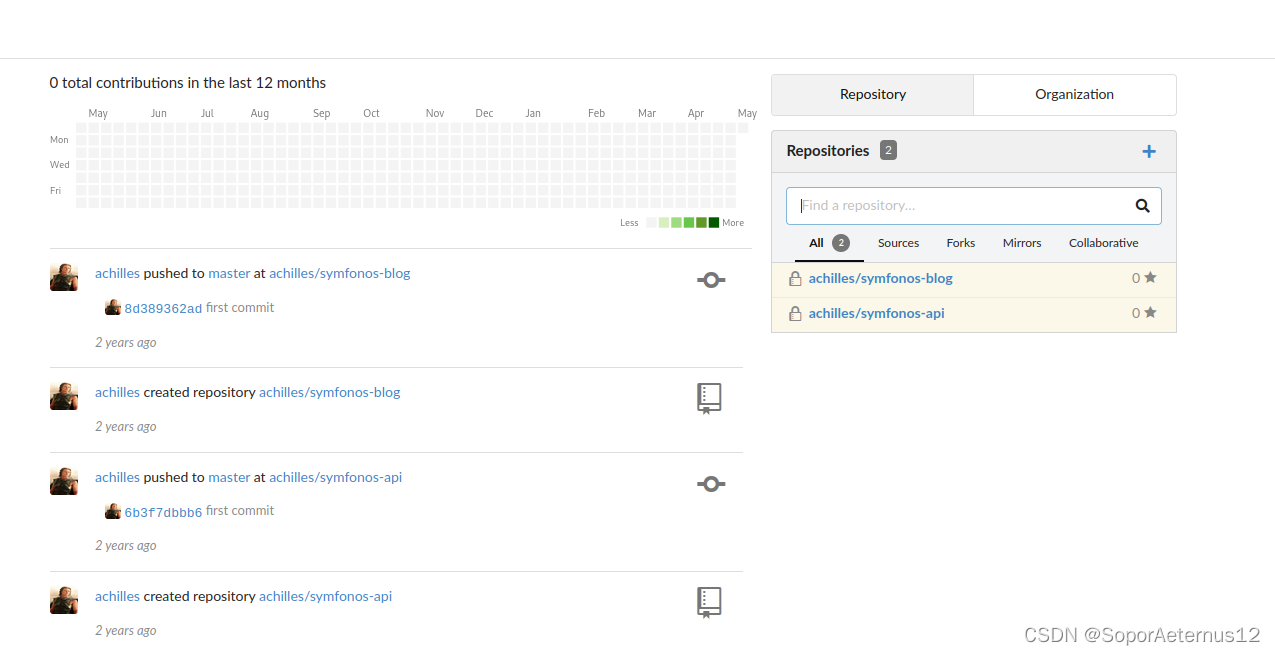Click the lock icon beside achilles/symfonos-blog
The image size is (1275, 655).
pyautogui.click(x=795, y=279)
